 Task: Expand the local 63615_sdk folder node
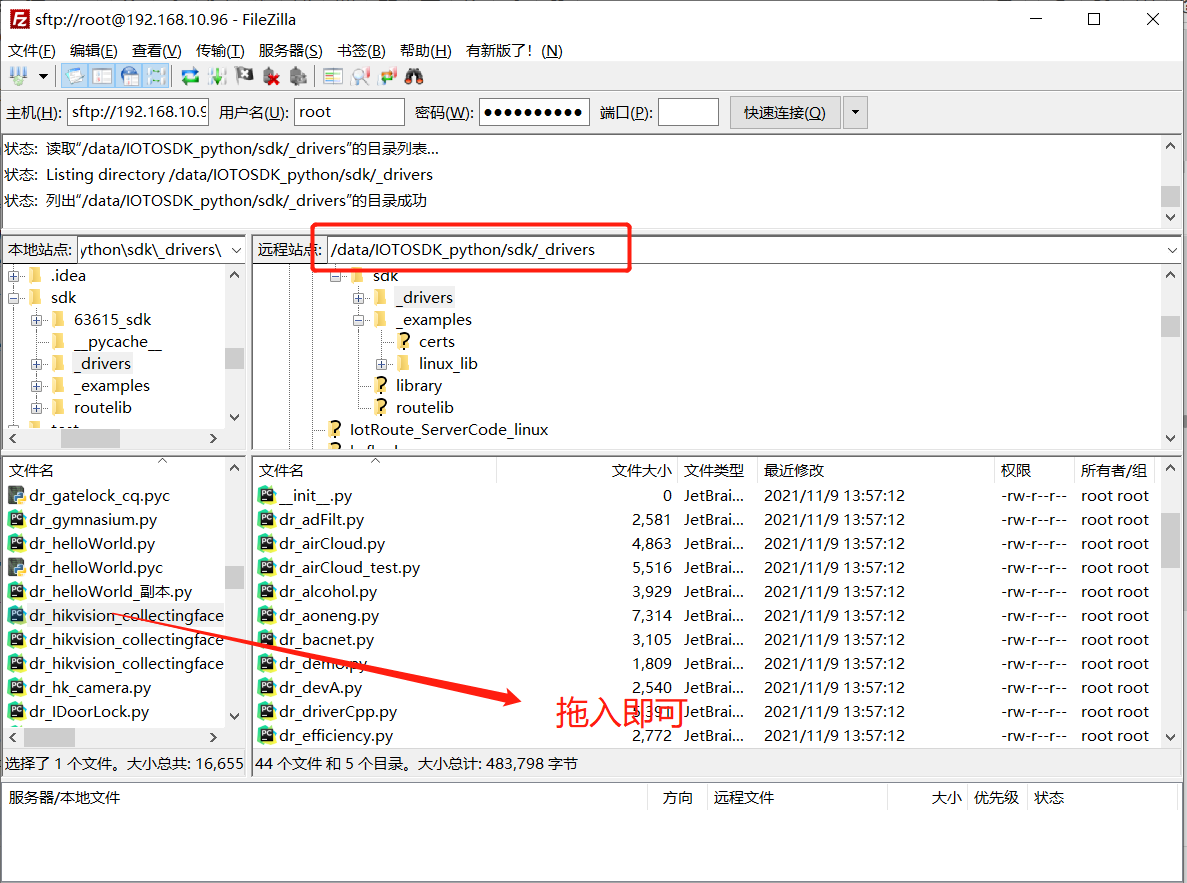[x=37, y=320]
